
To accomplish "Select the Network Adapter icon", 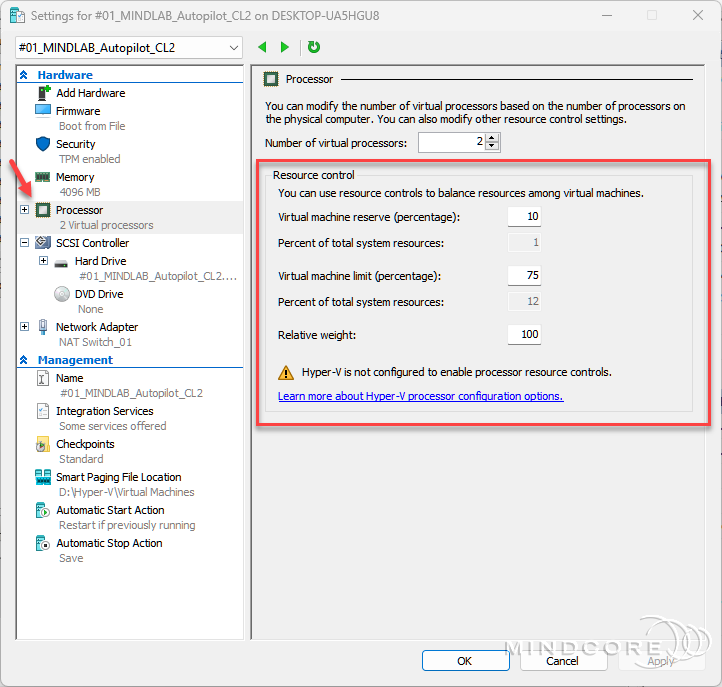I will point(43,327).
